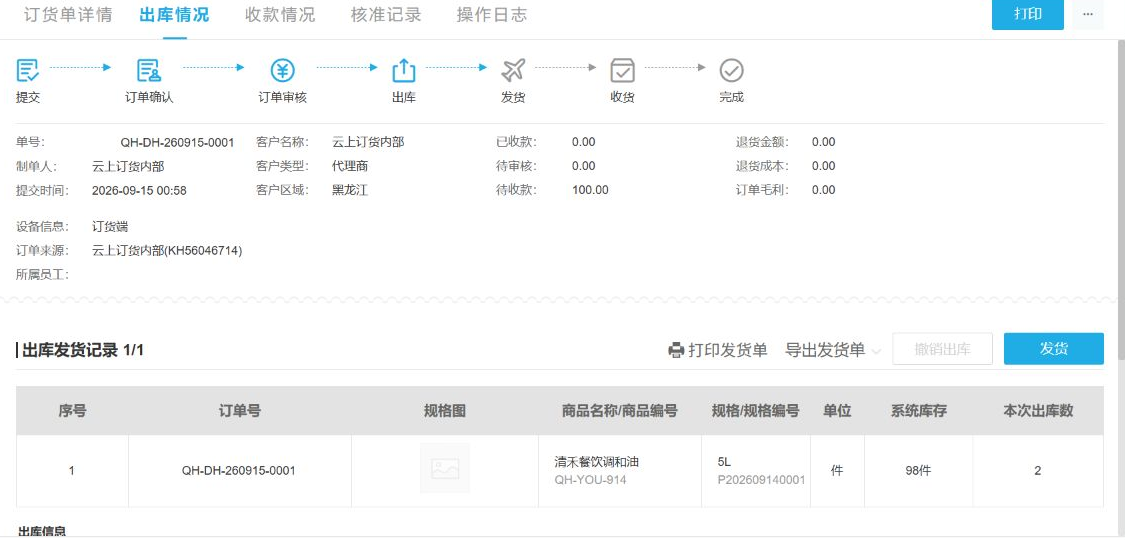
Task: Switch to the 订货单详情 tab
Action: pos(68,15)
